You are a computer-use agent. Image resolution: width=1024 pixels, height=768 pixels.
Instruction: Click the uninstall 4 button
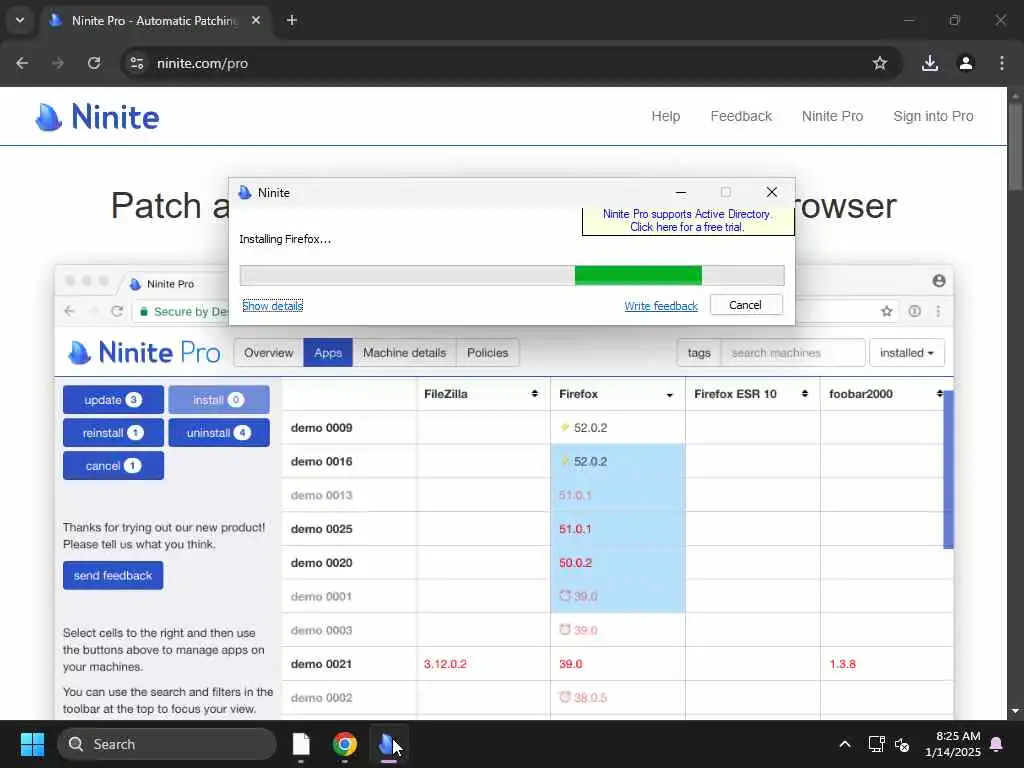[x=219, y=433]
